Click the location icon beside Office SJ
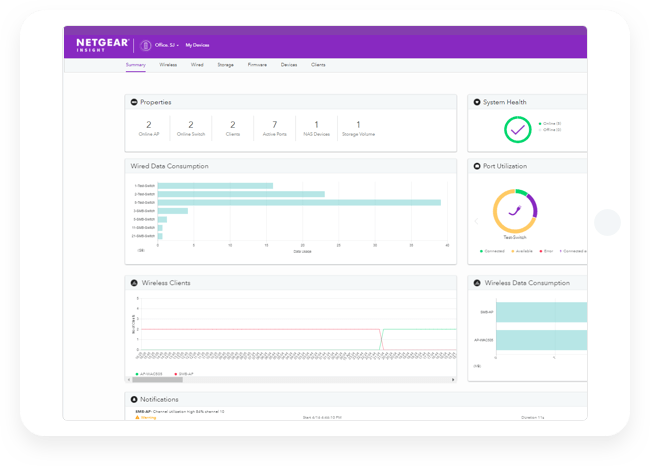 (x=146, y=45)
